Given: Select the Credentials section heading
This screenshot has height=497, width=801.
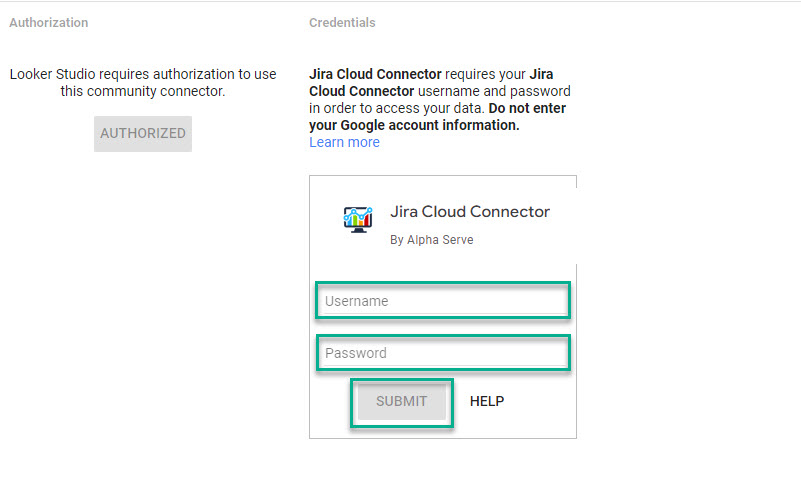Looking at the screenshot, I should [x=342, y=22].
